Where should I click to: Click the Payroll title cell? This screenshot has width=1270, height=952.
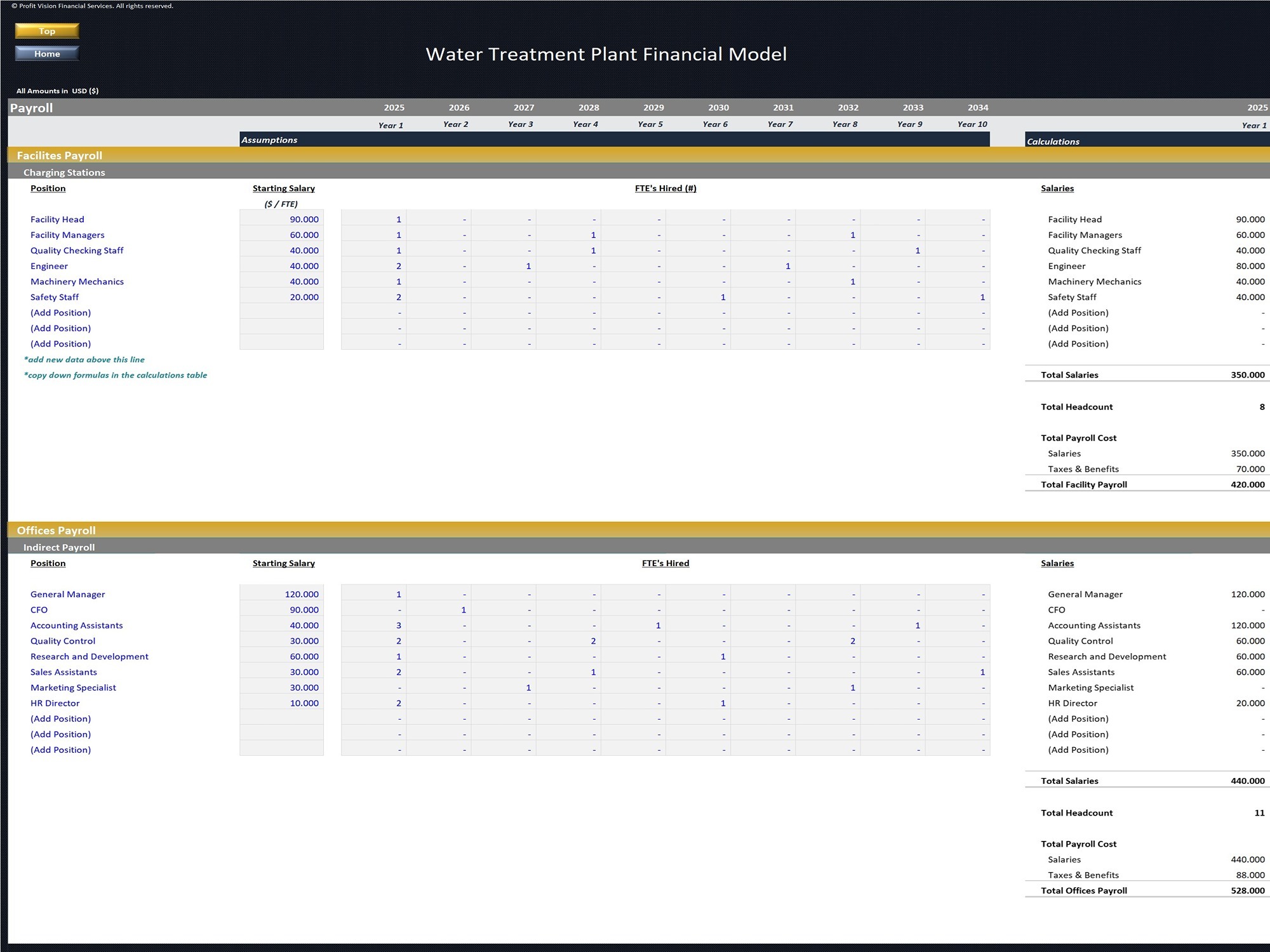pyautogui.click(x=31, y=108)
